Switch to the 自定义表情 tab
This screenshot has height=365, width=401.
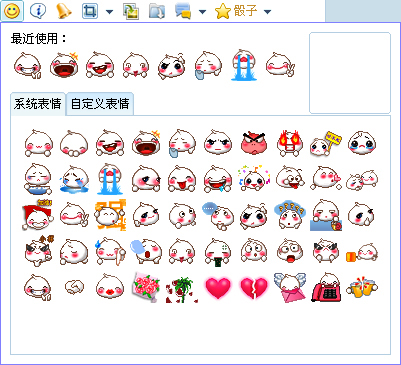(x=100, y=104)
